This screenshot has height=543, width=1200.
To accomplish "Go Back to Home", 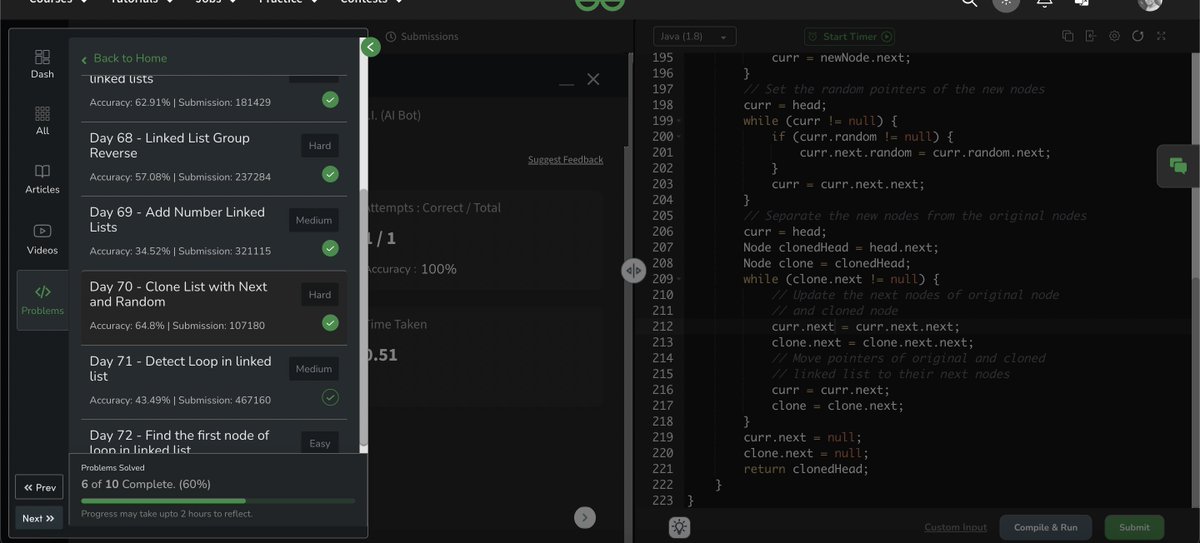I will [x=124, y=58].
